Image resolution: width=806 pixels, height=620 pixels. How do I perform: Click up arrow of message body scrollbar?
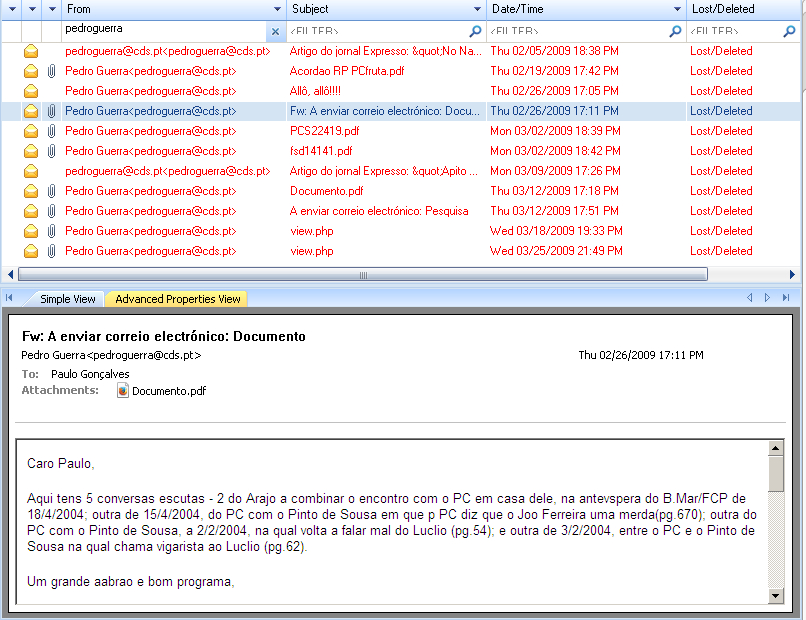coord(776,448)
